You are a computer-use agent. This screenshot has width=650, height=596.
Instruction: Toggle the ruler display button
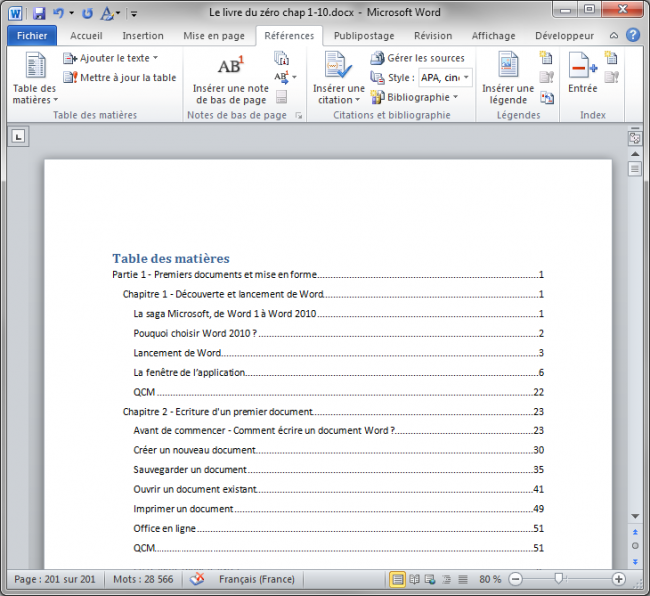coord(634,139)
